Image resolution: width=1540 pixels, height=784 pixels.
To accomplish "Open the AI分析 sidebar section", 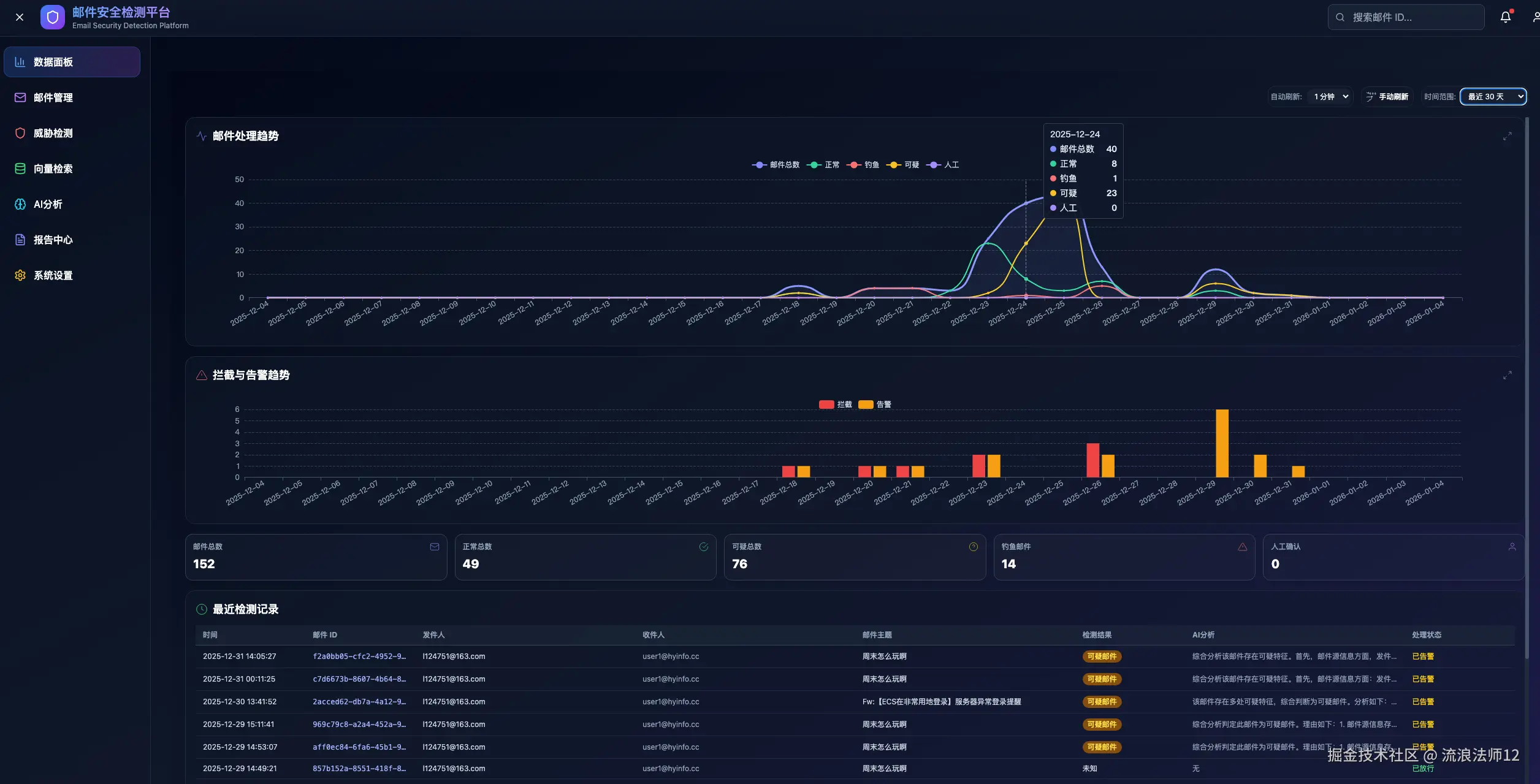I will click(48, 204).
